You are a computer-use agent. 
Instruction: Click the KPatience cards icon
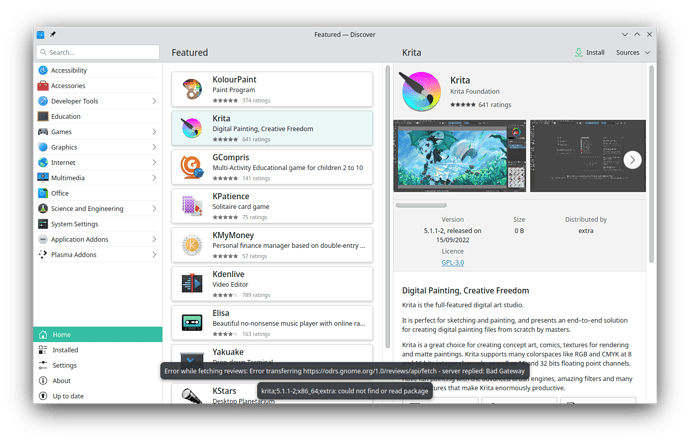(192, 206)
